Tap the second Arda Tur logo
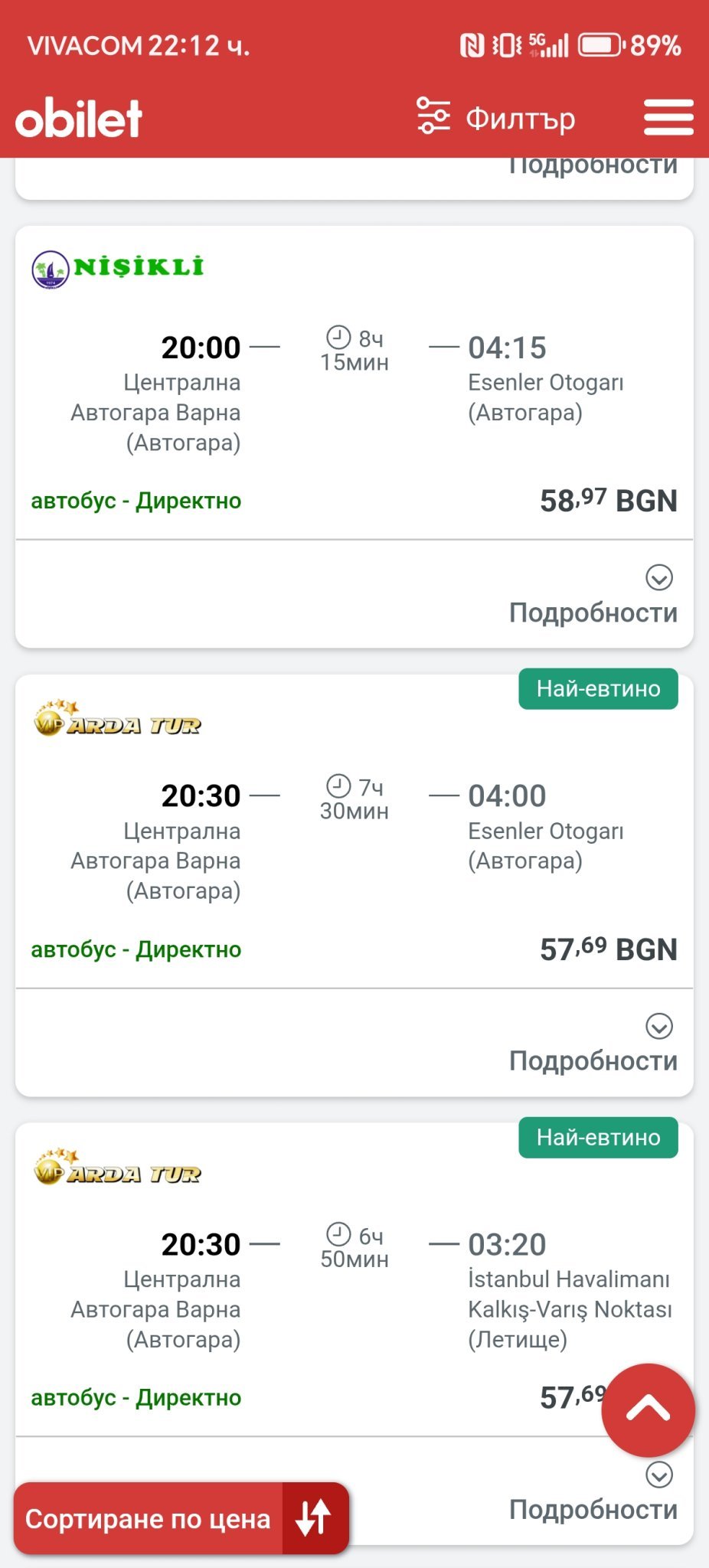 118,1168
